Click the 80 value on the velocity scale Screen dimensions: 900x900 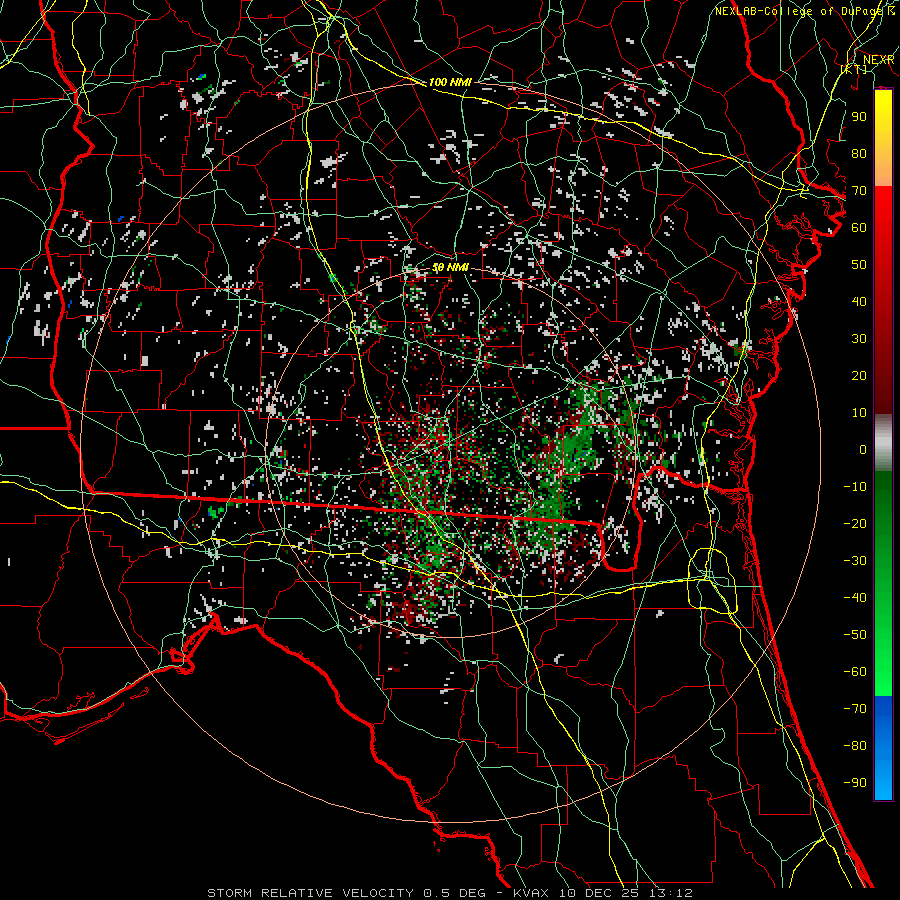[x=859, y=153]
